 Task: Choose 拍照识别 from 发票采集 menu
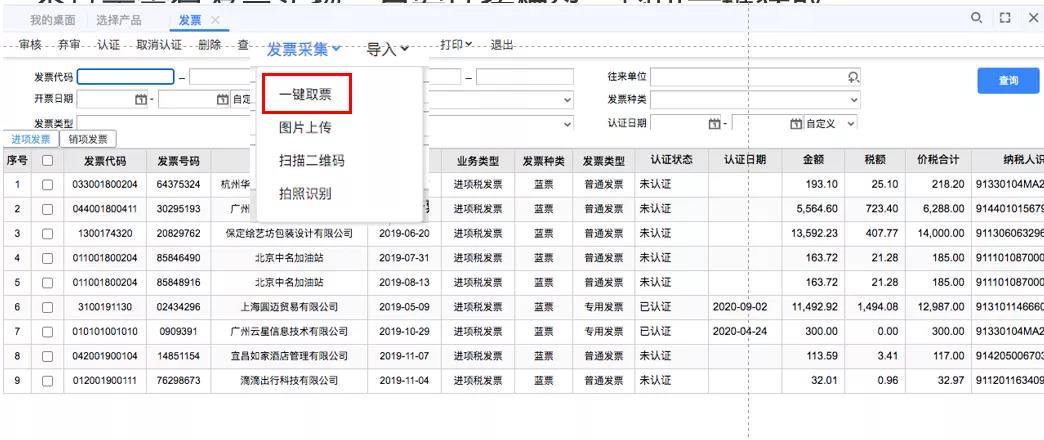tap(305, 193)
